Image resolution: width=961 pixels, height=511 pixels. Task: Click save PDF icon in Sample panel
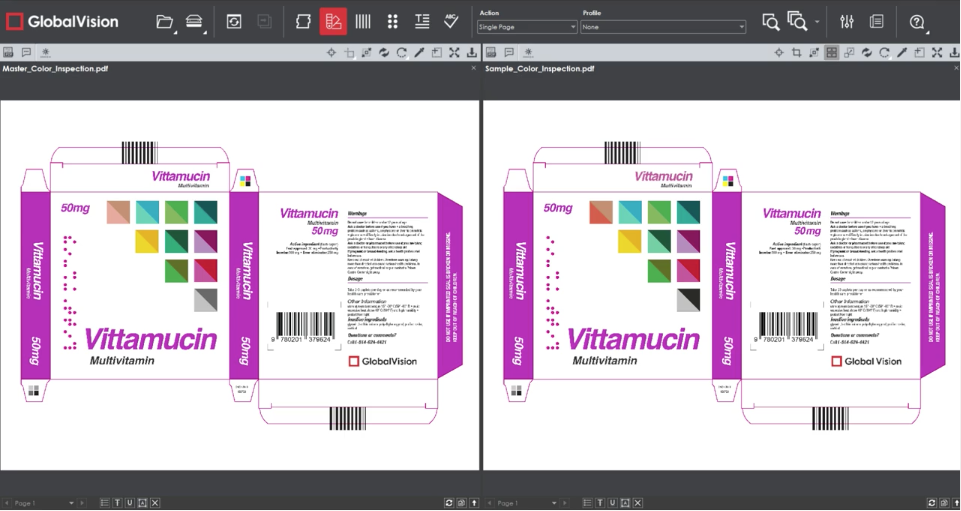pyautogui.click(x=491, y=53)
